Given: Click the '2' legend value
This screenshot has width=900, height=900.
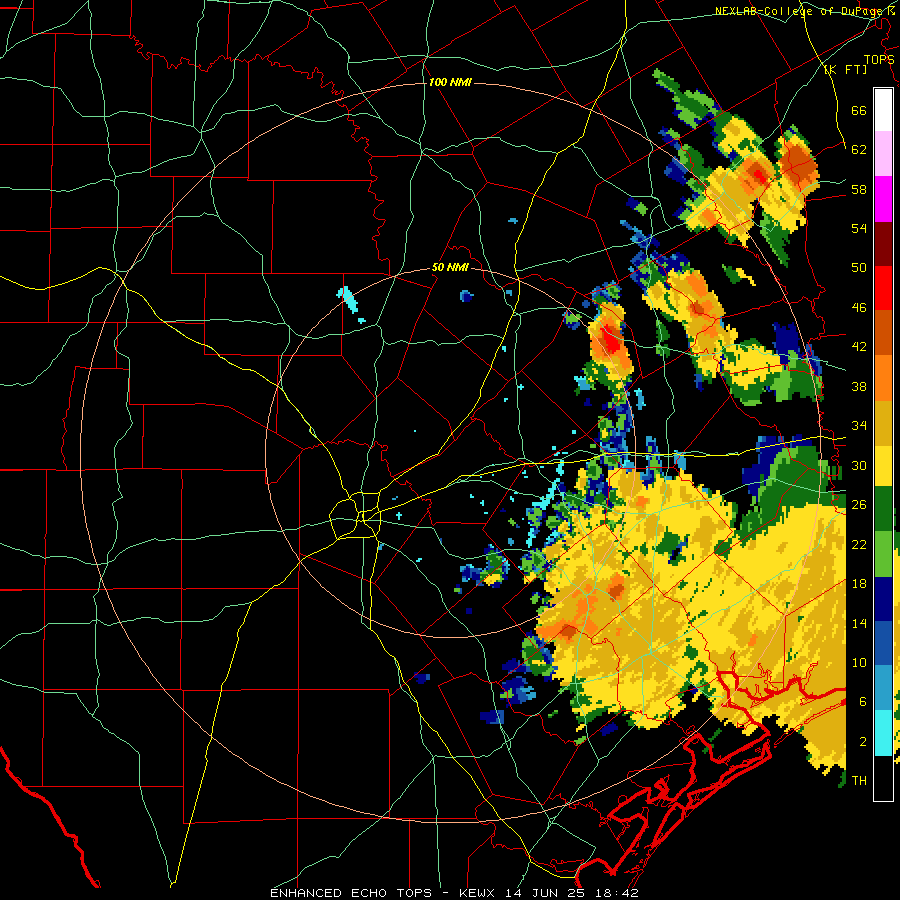Looking at the screenshot, I should click(863, 742).
